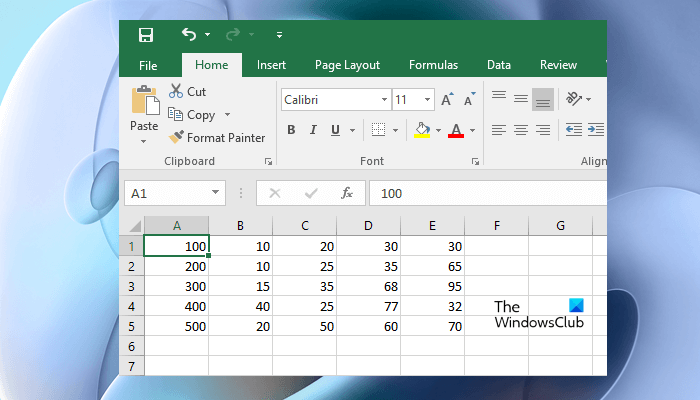Expand the font size 11 dropdown
700x400 pixels.
tap(427, 100)
